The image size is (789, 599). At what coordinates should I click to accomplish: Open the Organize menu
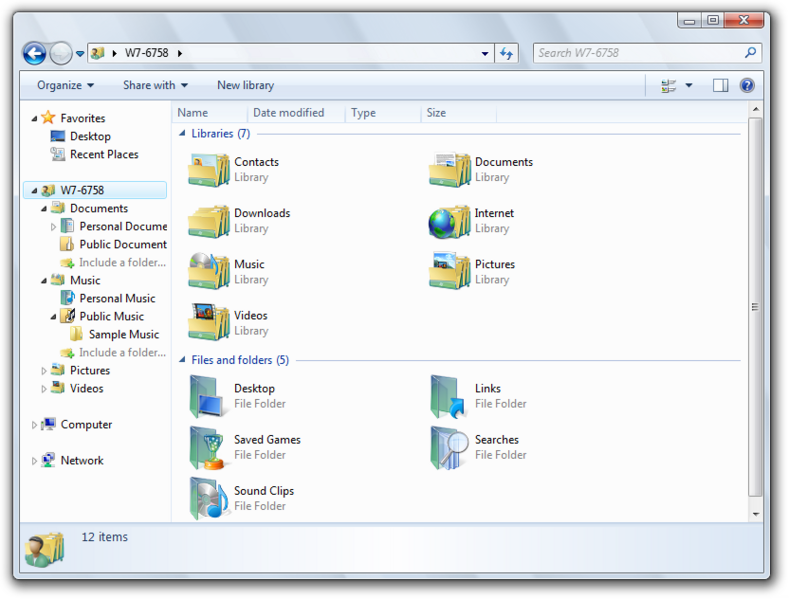65,85
